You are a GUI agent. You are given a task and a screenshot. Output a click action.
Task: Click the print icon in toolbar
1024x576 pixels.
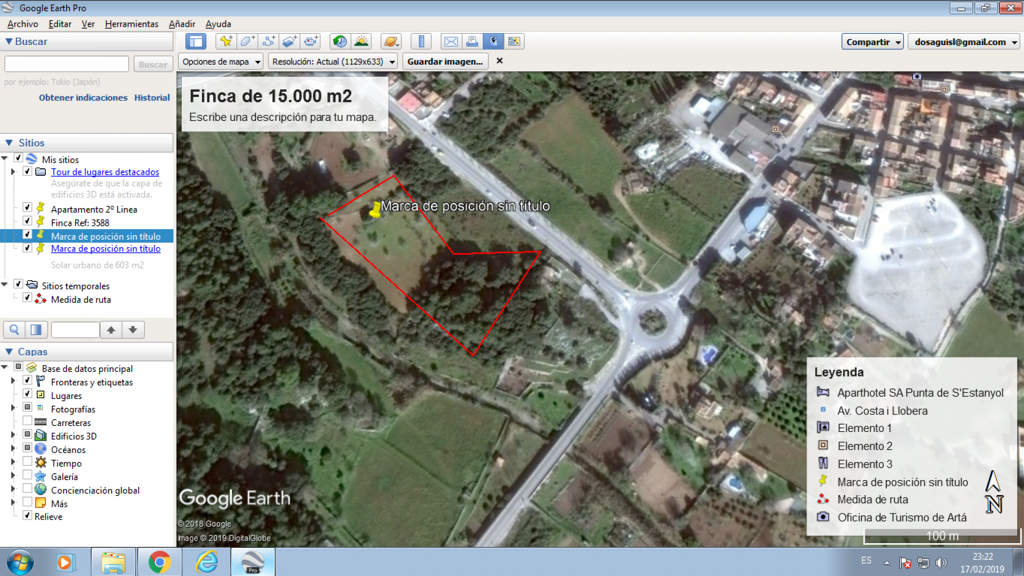(x=472, y=41)
